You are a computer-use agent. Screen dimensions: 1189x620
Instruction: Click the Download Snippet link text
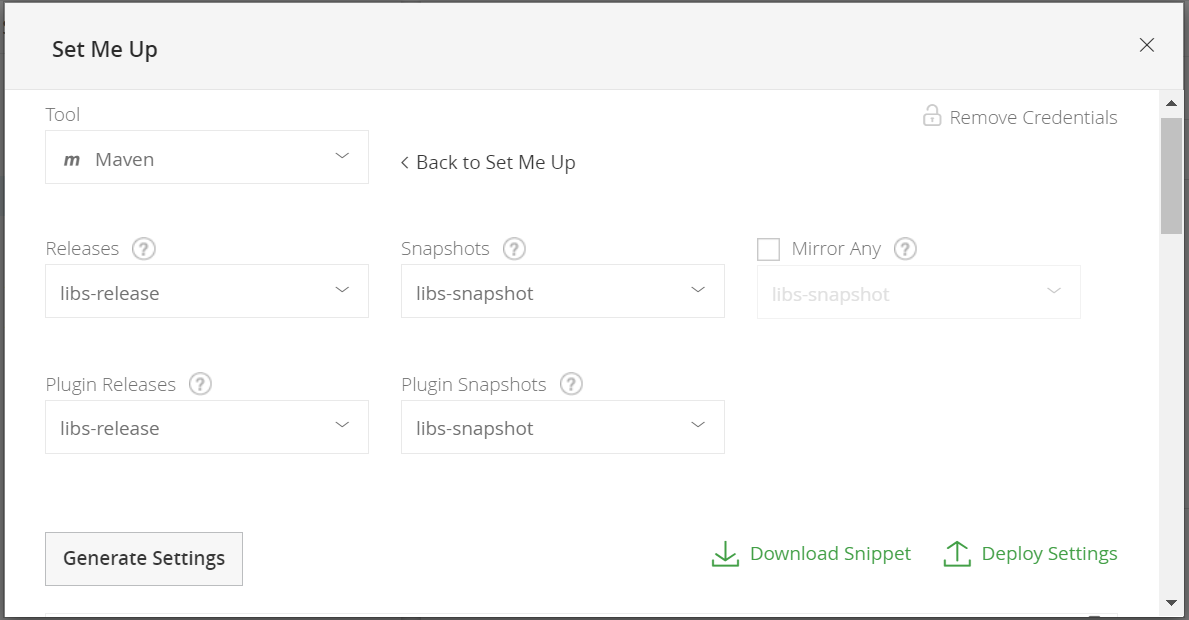click(x=830, y=554)
